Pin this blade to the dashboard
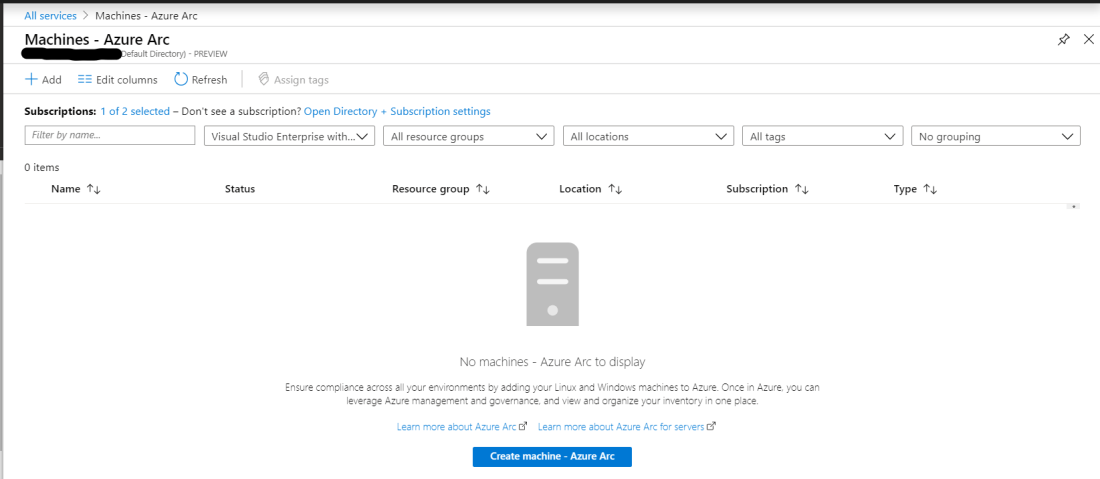 pyautogui.click(x=1064, y=39)
